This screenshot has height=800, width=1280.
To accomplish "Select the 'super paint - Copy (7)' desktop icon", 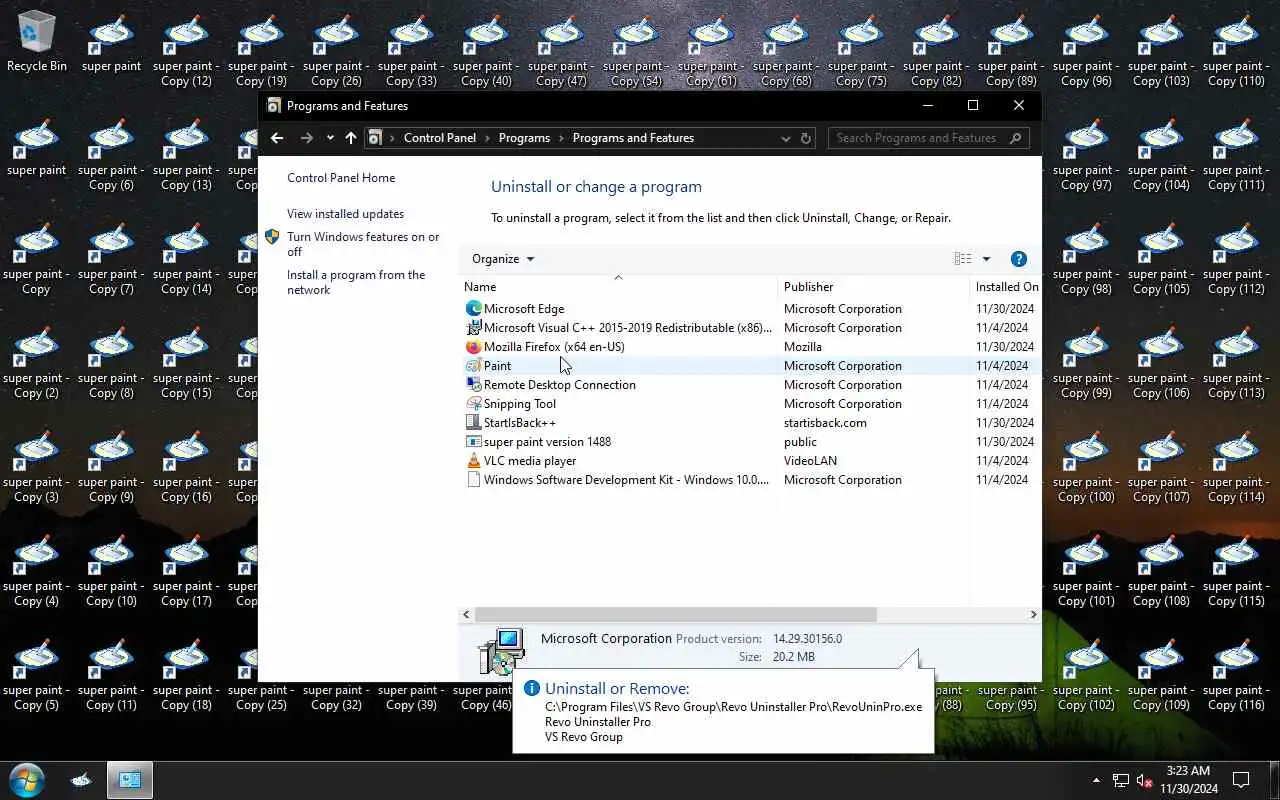I will 111,258.
